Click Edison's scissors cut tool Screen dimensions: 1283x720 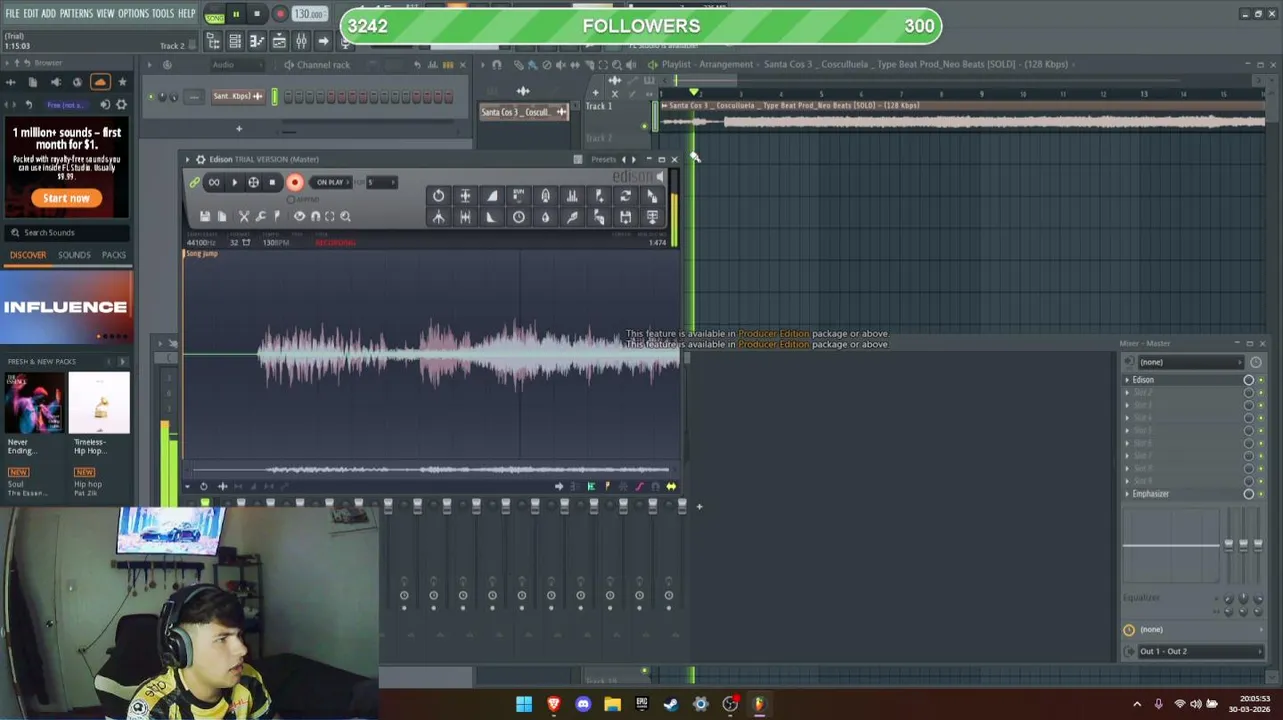point(243,216)
